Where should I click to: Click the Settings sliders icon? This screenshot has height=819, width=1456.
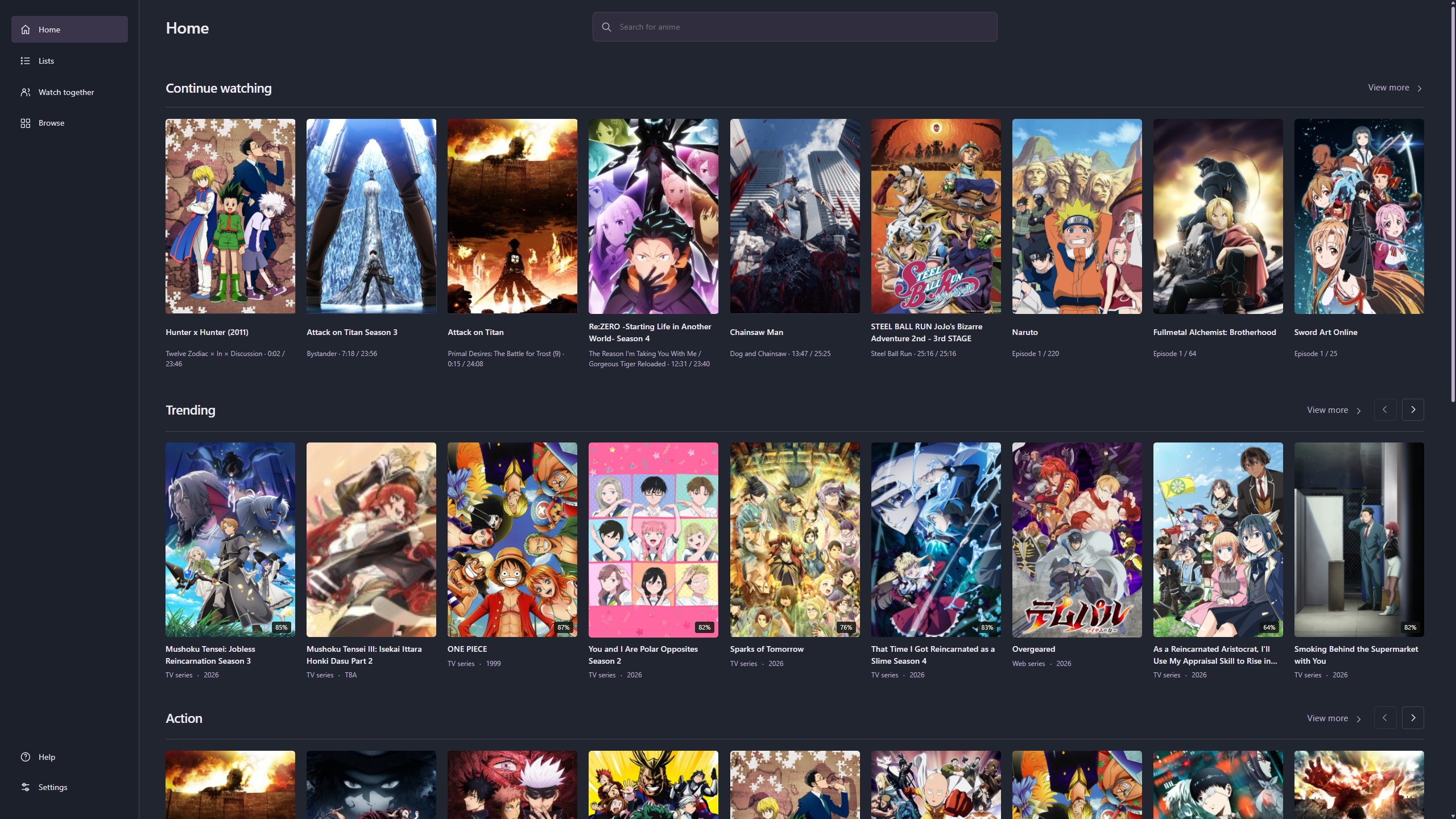[26, 787]
